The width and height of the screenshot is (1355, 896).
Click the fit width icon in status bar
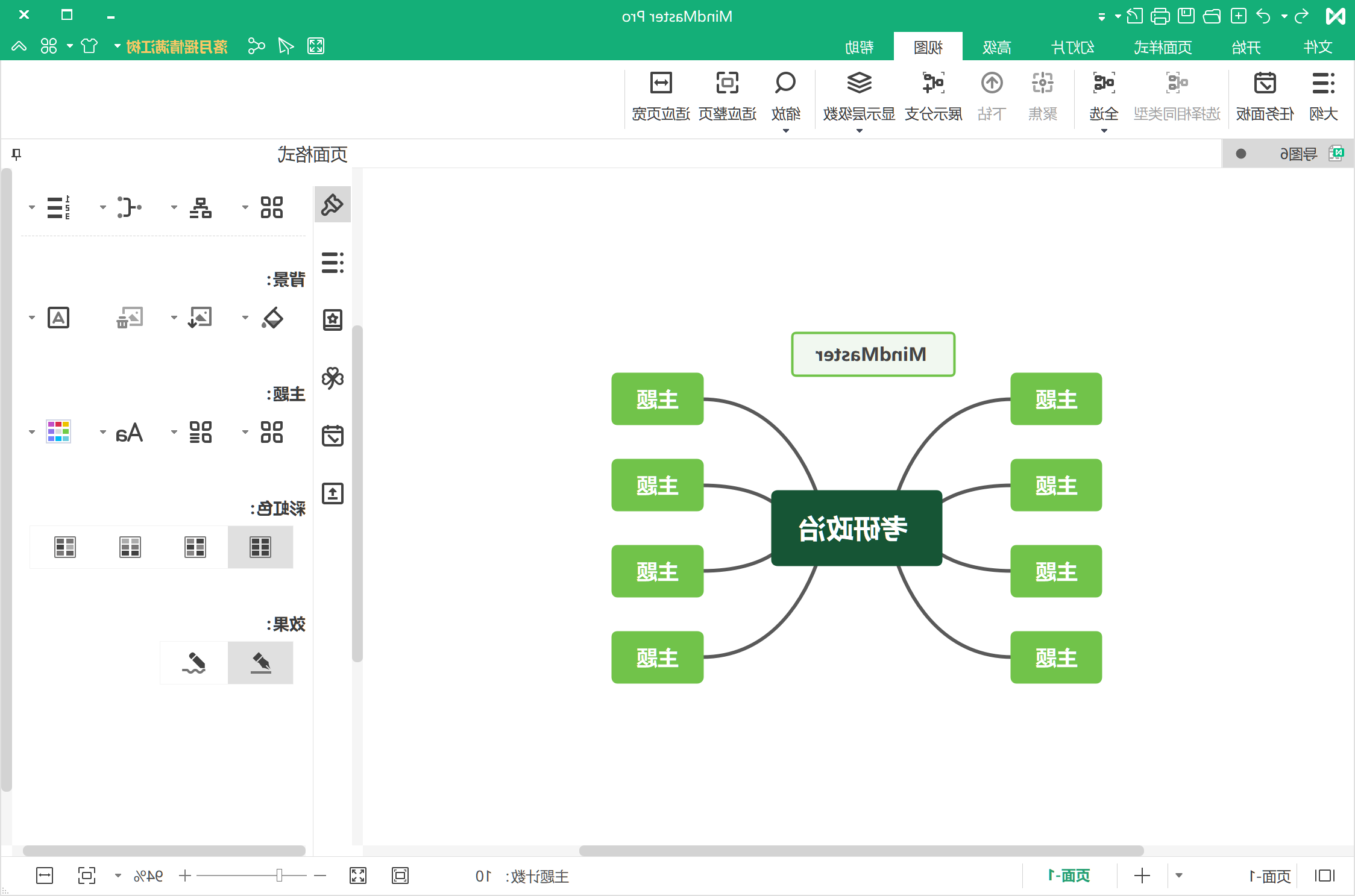pyautogui.click(x=45, y=876)
